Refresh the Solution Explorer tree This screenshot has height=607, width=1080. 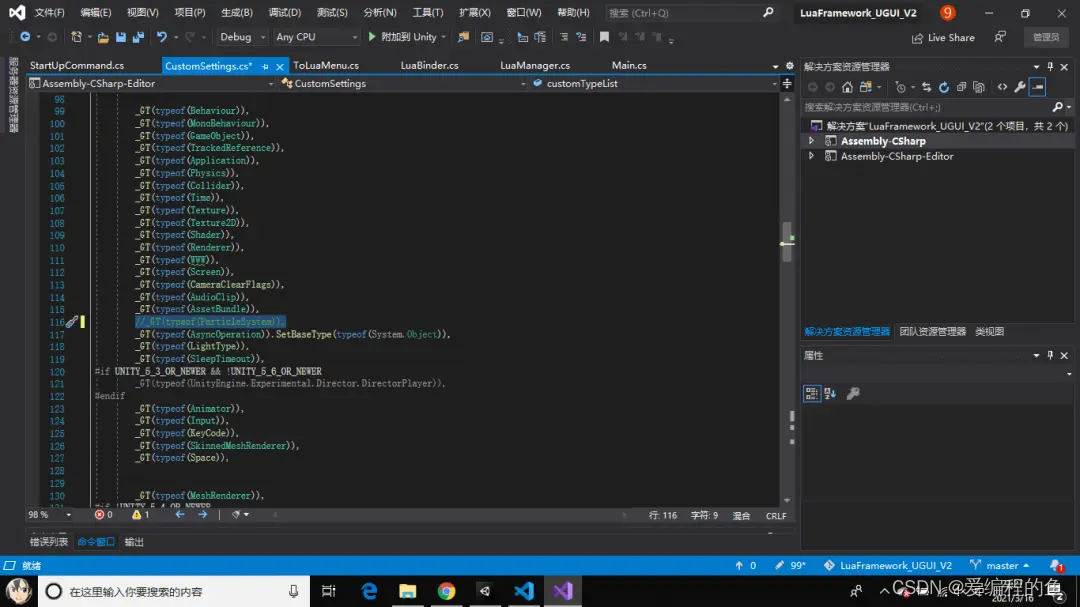coord(943,87)
